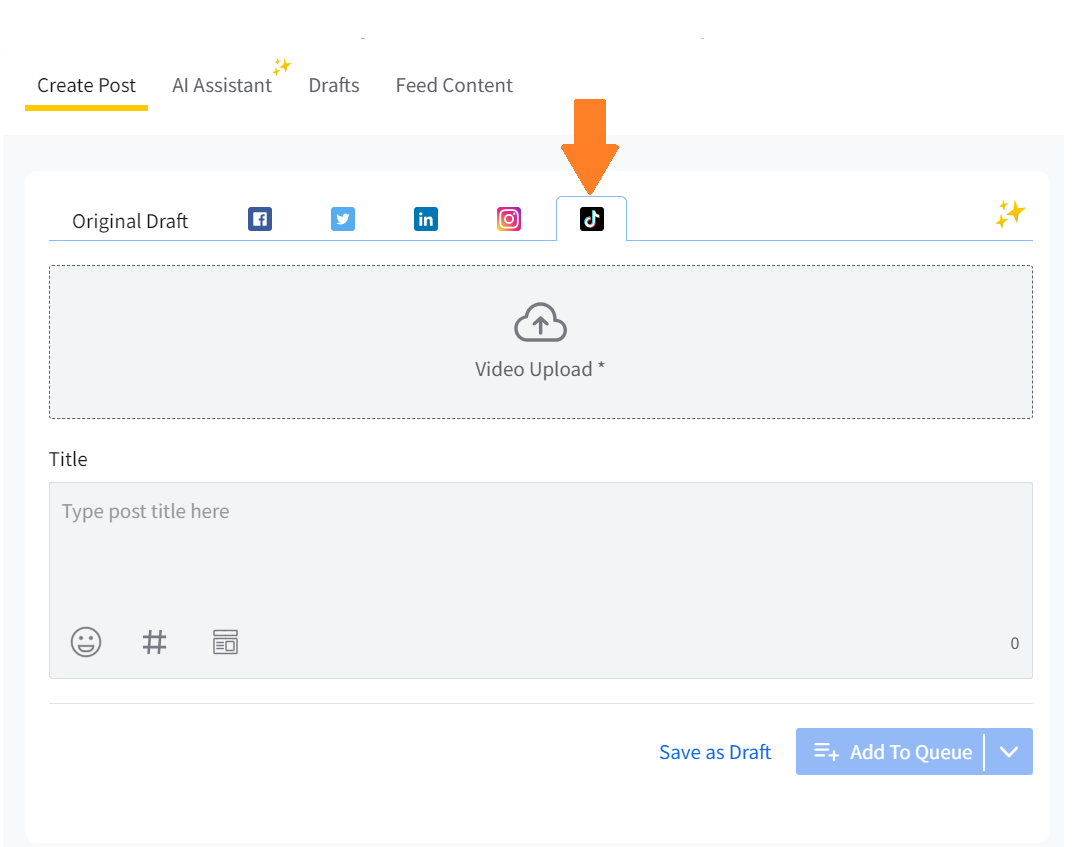Open the AI Assistant tab
1075x847 pixels.
point(222,86)
